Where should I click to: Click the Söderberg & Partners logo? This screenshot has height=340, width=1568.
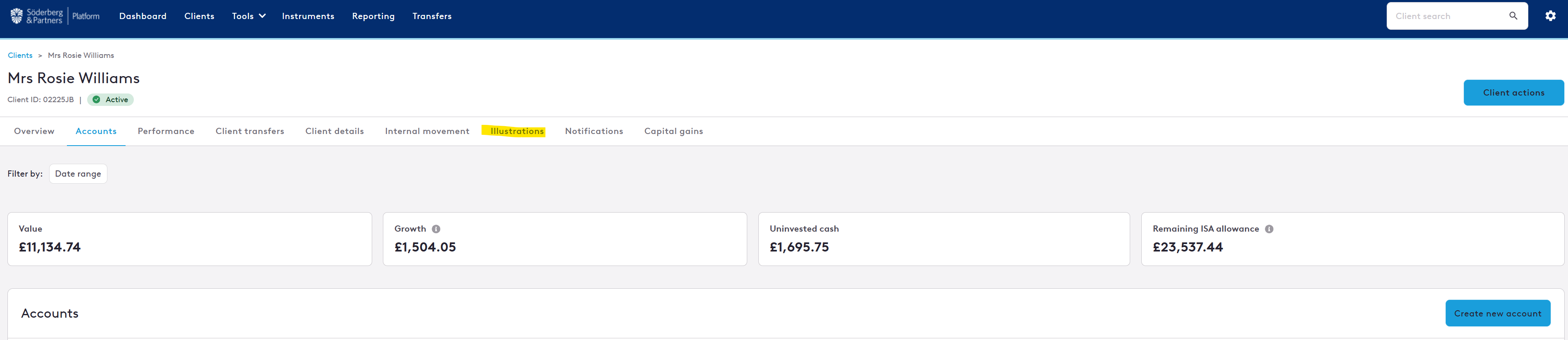tap(36, 16)
